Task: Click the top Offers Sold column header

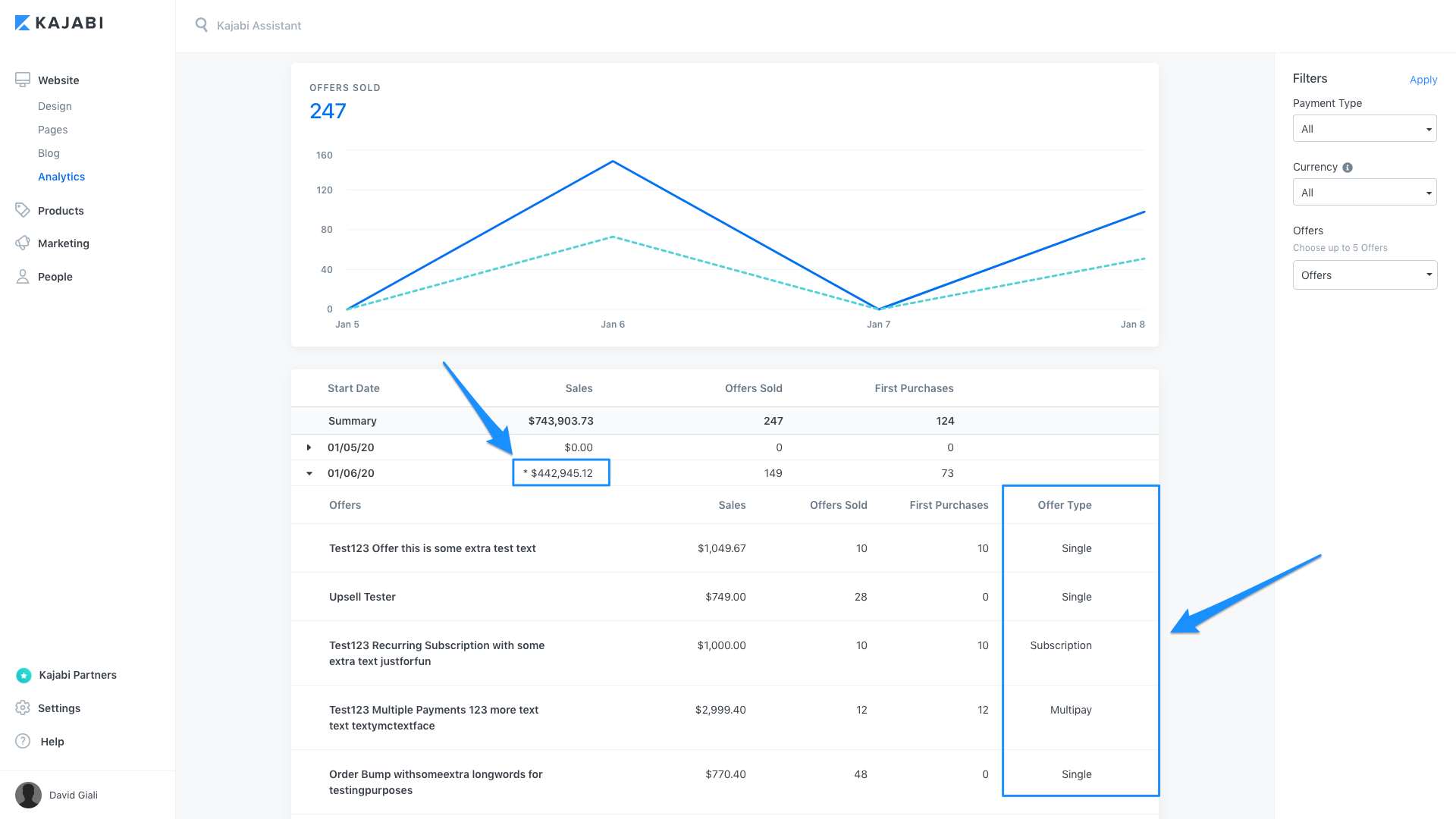Action: tap(753, 388)
